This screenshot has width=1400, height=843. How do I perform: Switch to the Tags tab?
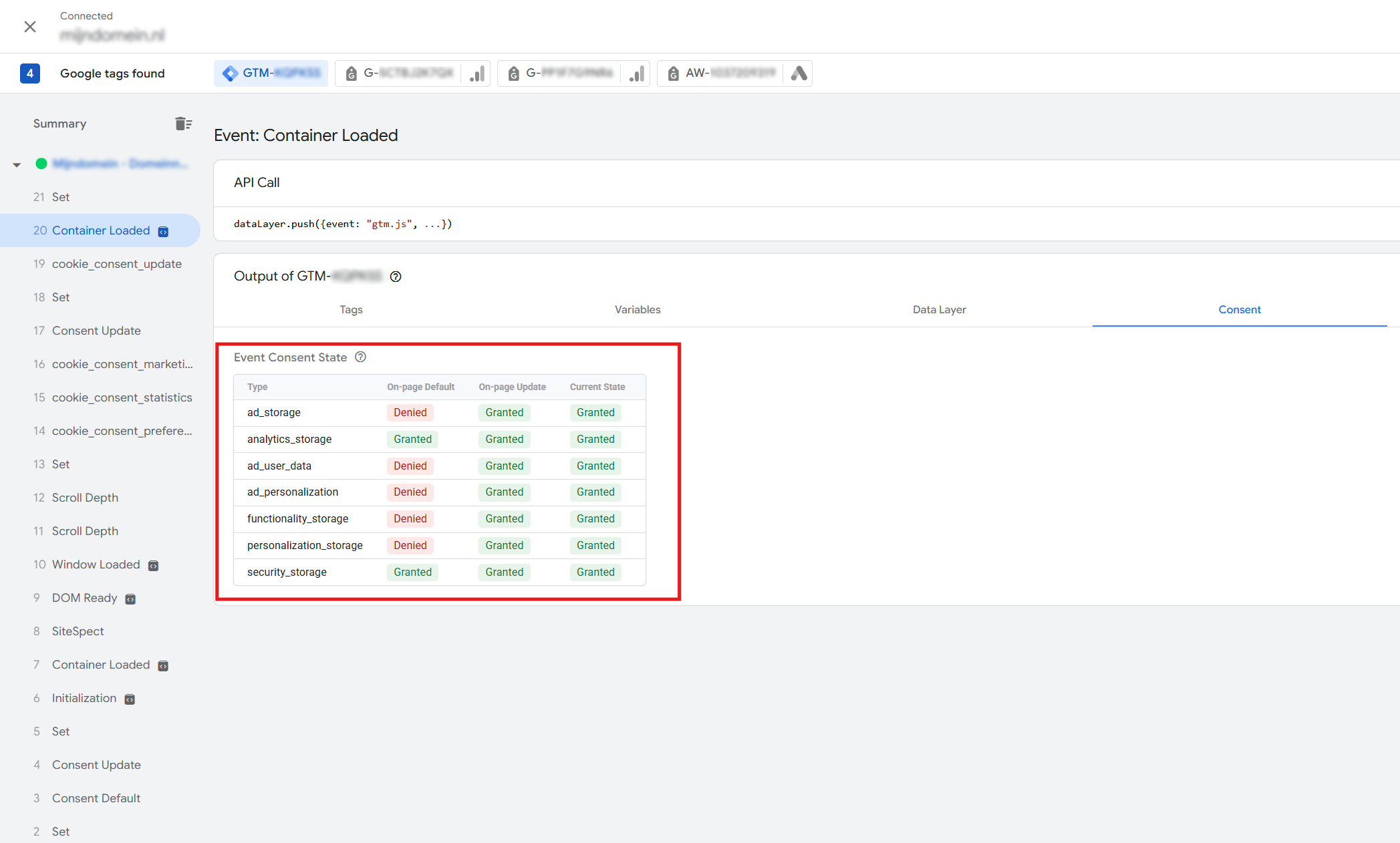coord(351,310)
